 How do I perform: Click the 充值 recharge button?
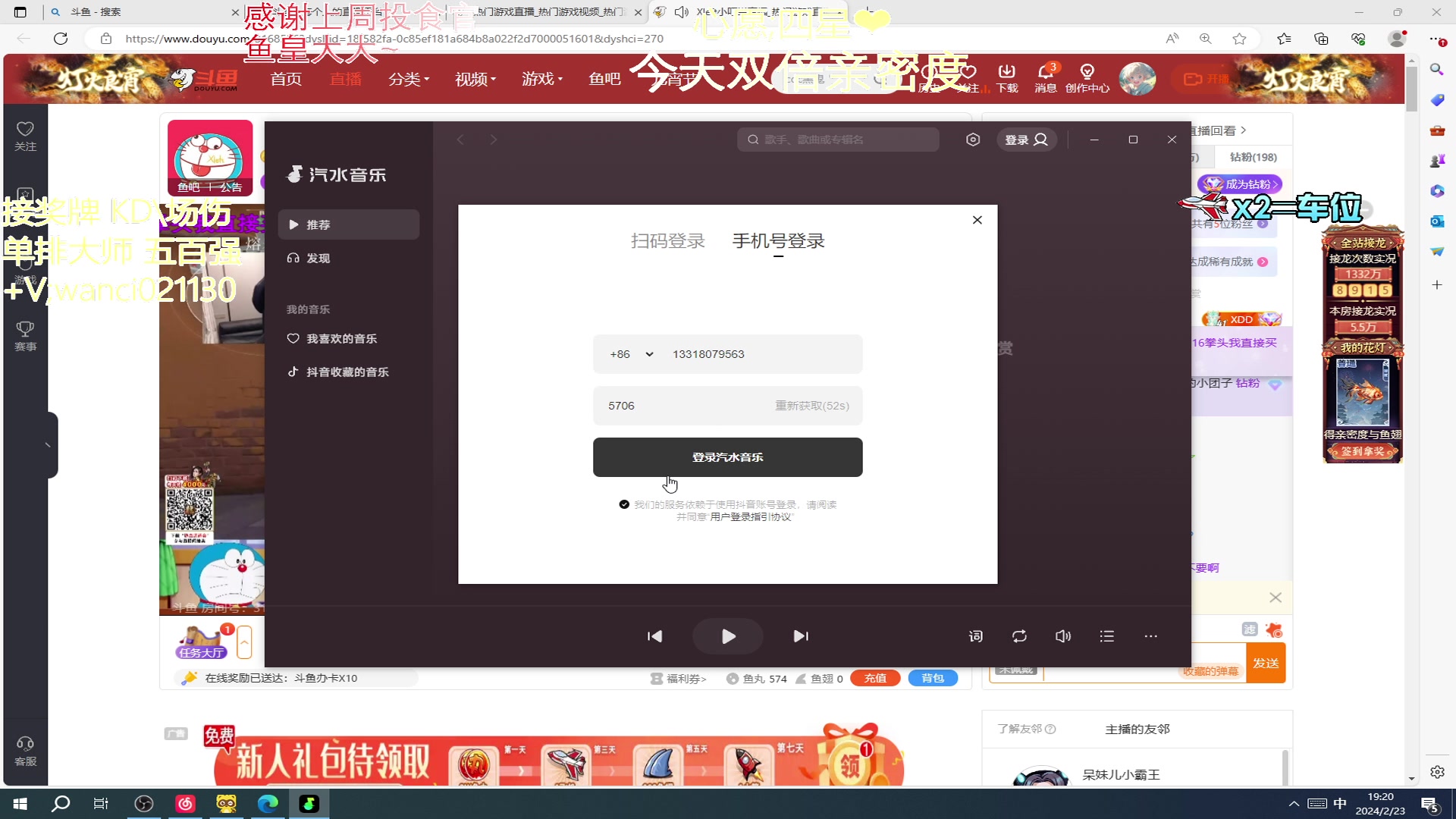[875, 678]
